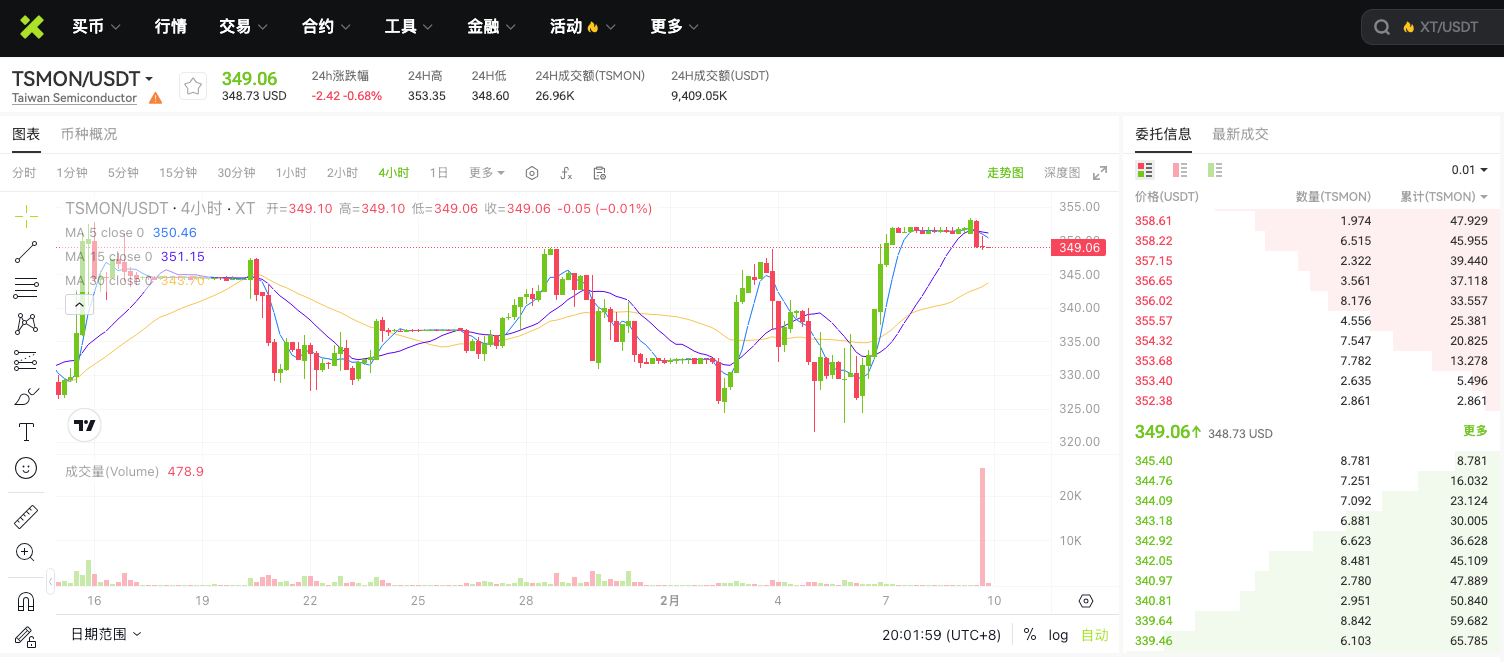Show sell orders only in order book

pyautogui.click(x=1180, y=170)
